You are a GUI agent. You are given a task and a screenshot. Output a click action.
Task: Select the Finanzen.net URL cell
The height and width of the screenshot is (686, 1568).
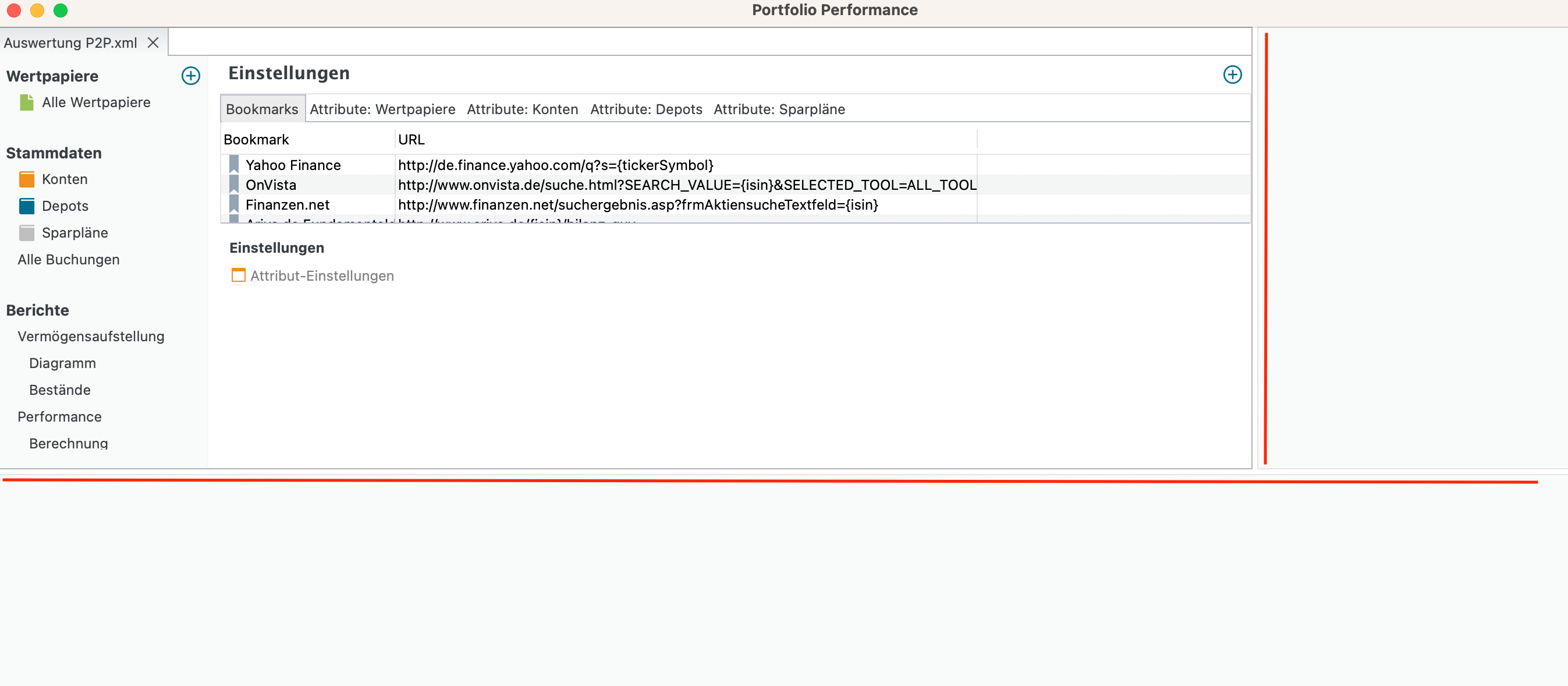pos(637,205)
